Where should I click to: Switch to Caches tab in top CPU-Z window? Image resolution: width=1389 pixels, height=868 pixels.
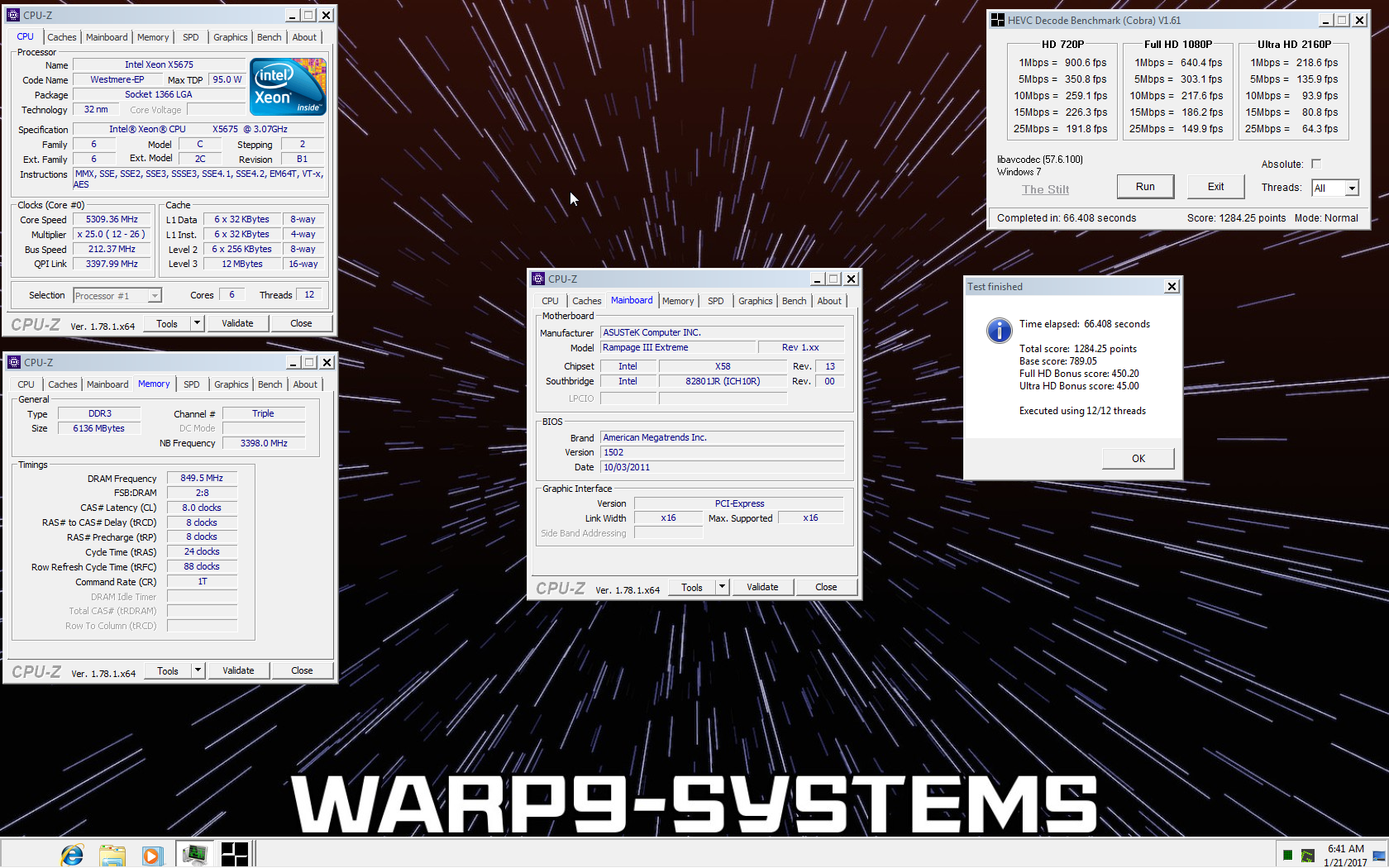coord(62,37)
